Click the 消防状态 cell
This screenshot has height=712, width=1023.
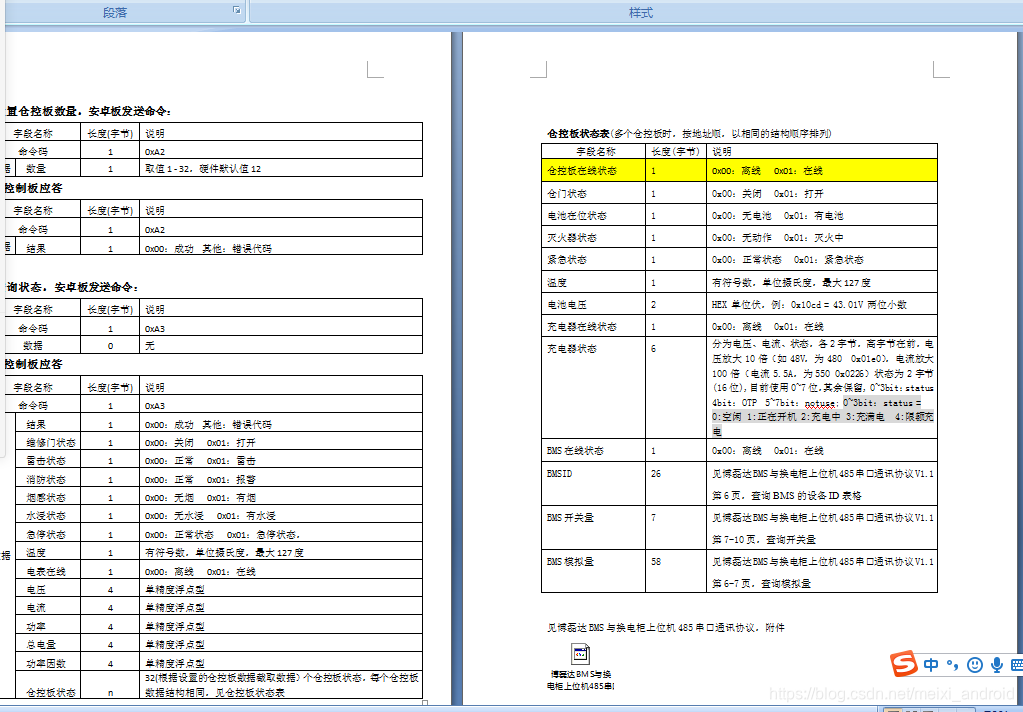tap(47, 479)
